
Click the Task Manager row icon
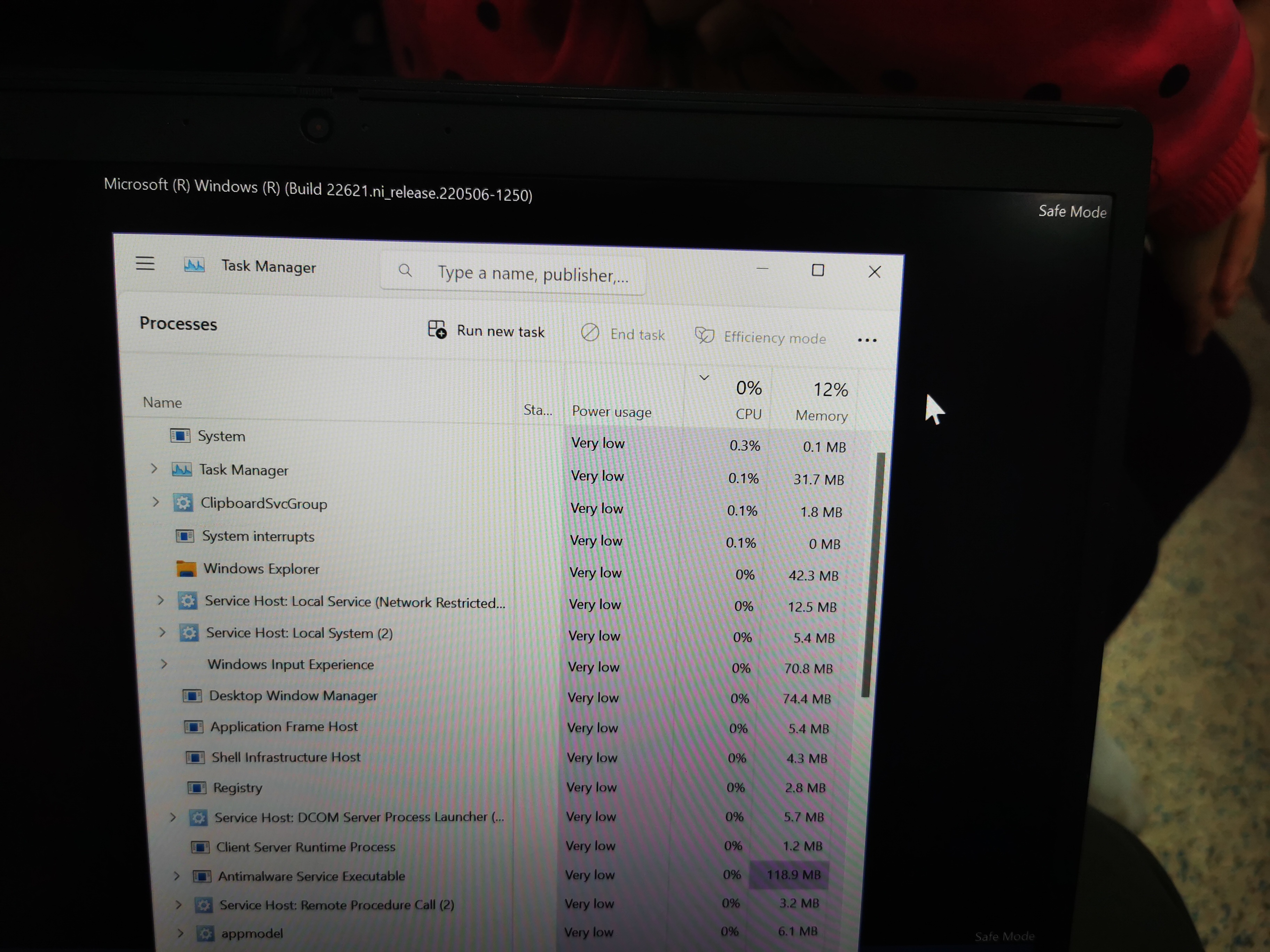181,469
